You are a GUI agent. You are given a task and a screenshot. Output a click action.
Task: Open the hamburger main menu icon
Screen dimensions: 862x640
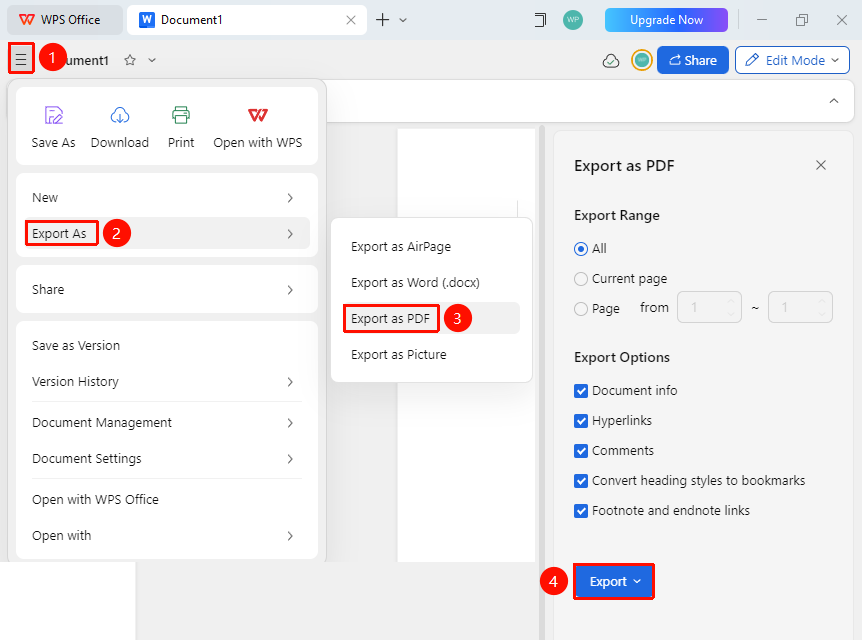[21, 59]
